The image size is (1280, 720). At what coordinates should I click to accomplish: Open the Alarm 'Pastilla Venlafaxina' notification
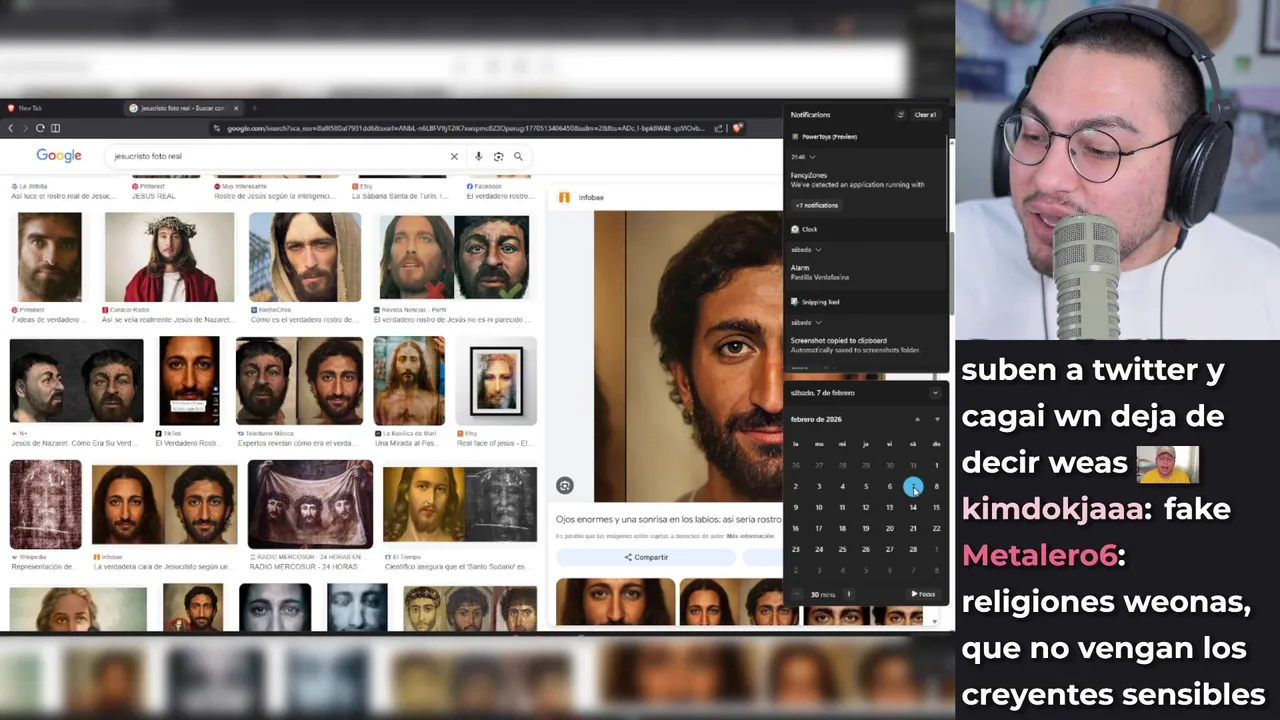pyautogui.click(x=819, y=272)
